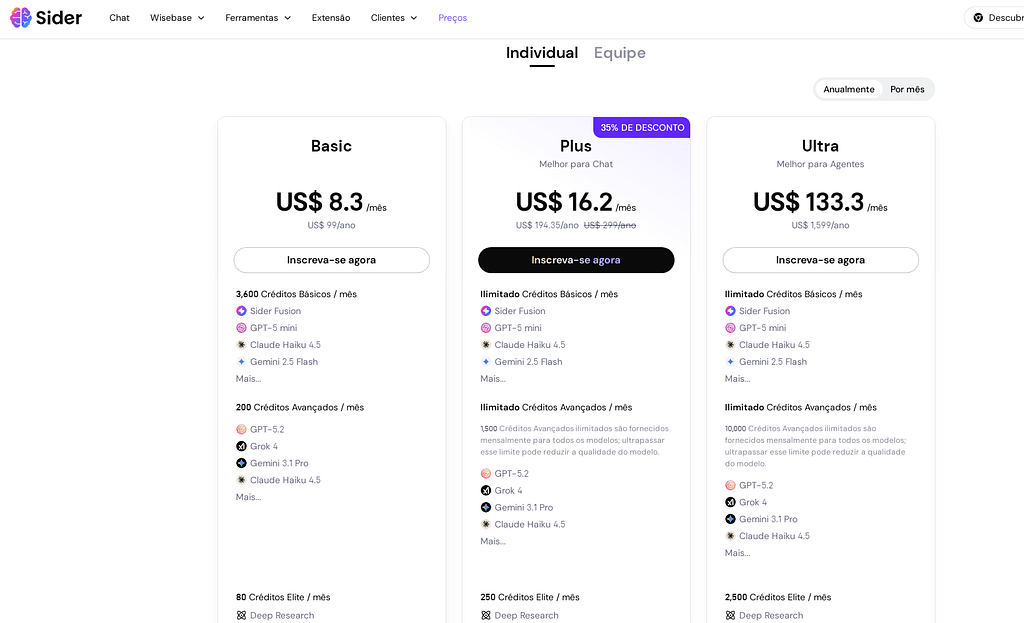
Task: Open the Wisebase dropdown menu
Action: point(177,18)
